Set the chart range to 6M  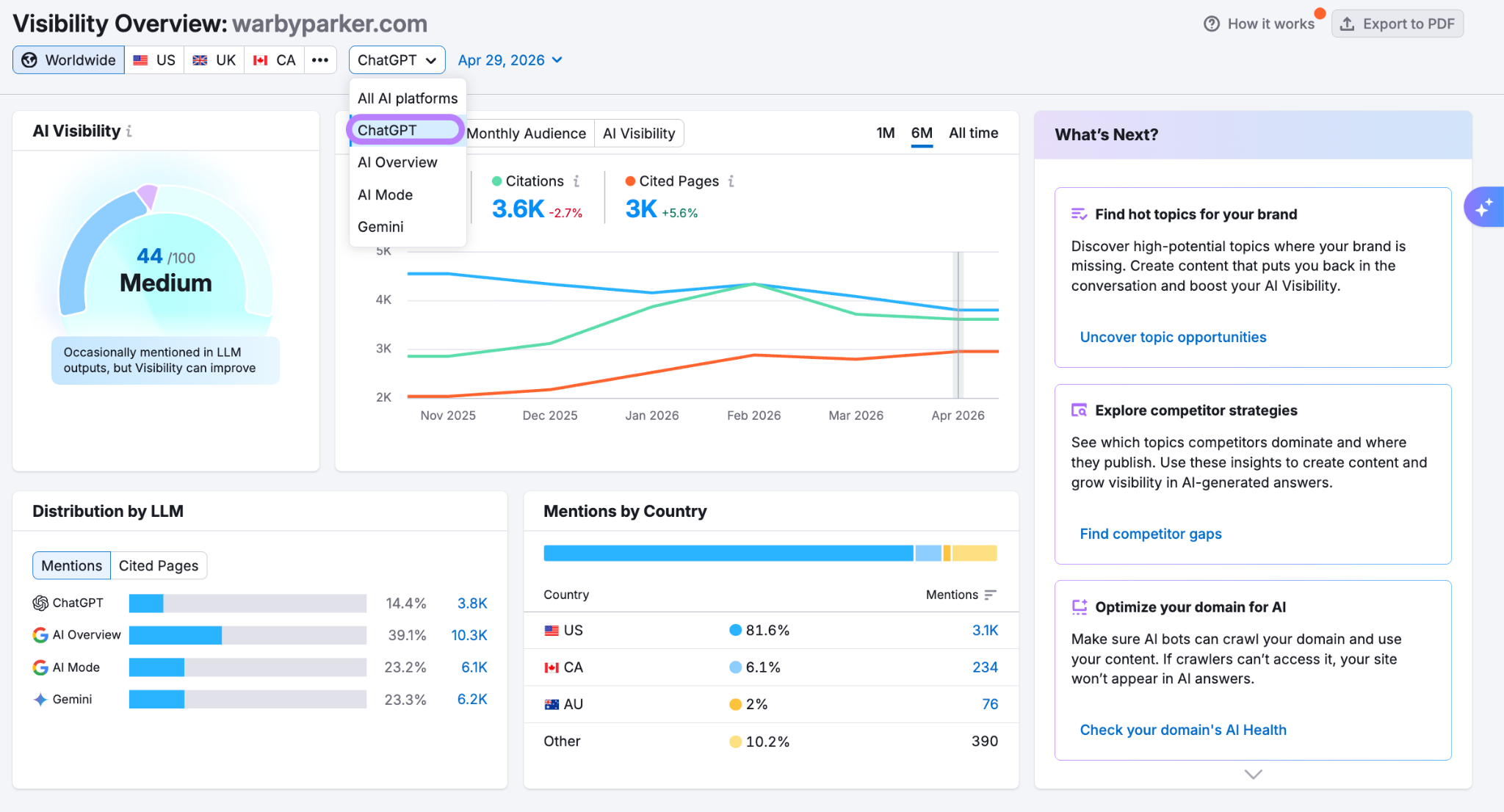pos(922,133)
